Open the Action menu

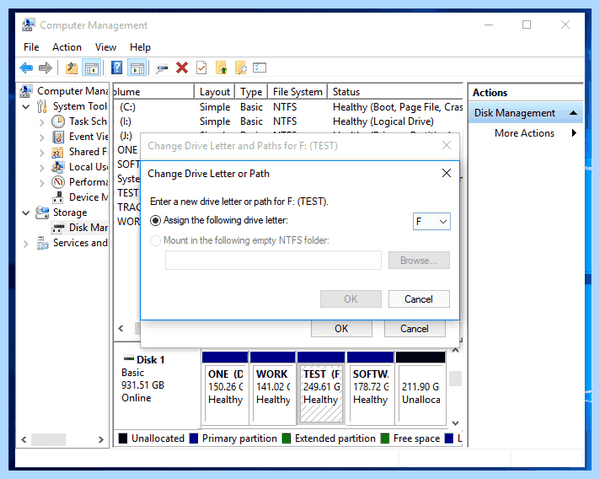[x=67, y=47]
